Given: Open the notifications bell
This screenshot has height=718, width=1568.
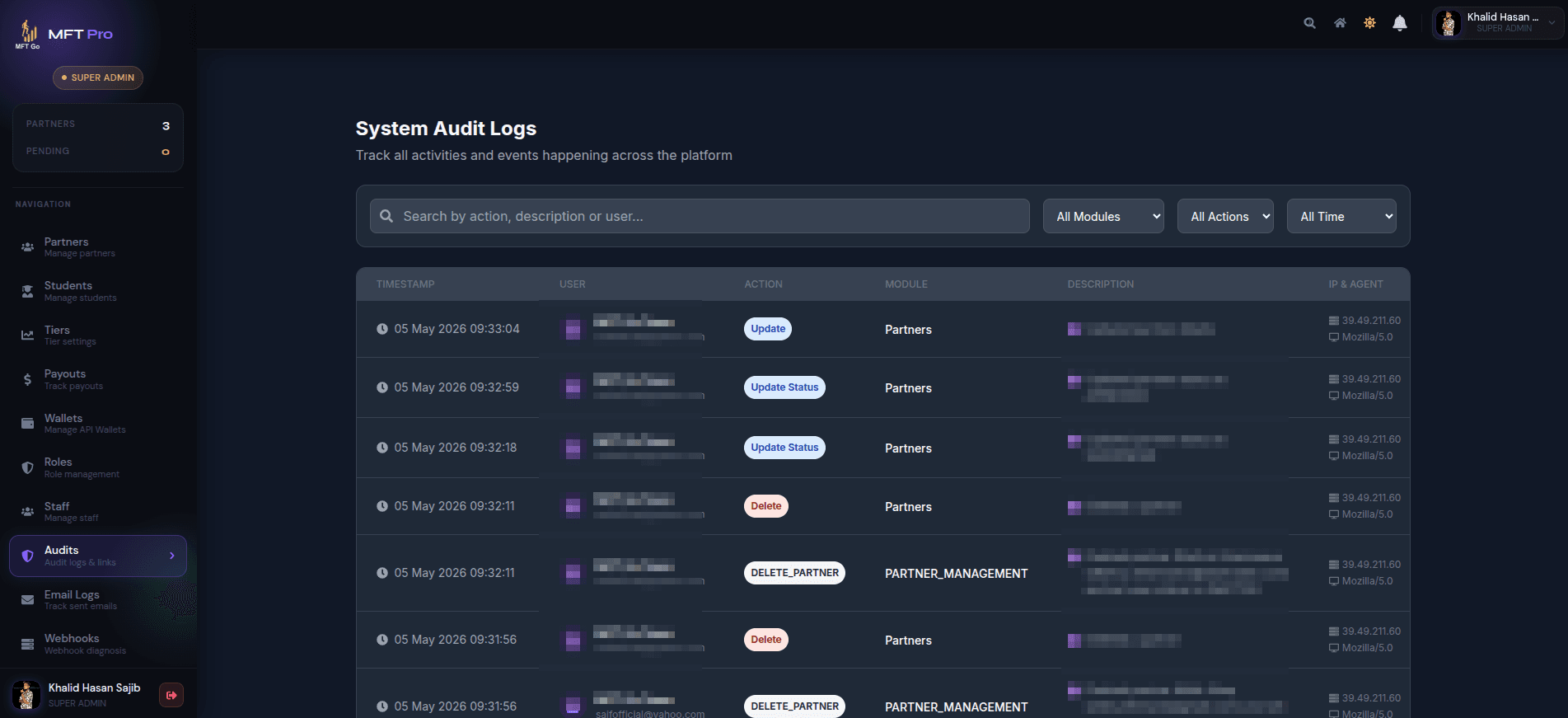Looking at the screenshot, I should [x=1400, y=23].
